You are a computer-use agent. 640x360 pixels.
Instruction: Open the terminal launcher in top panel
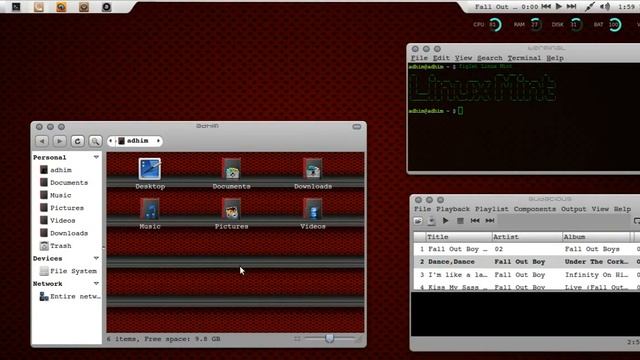pyautogui.click(x=16, y=7)
